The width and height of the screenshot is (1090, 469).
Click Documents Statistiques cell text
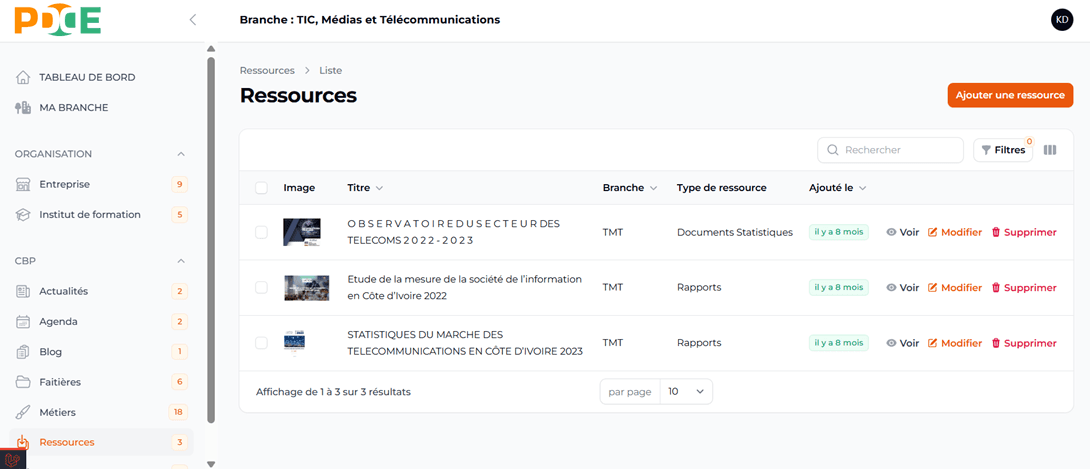735,232
